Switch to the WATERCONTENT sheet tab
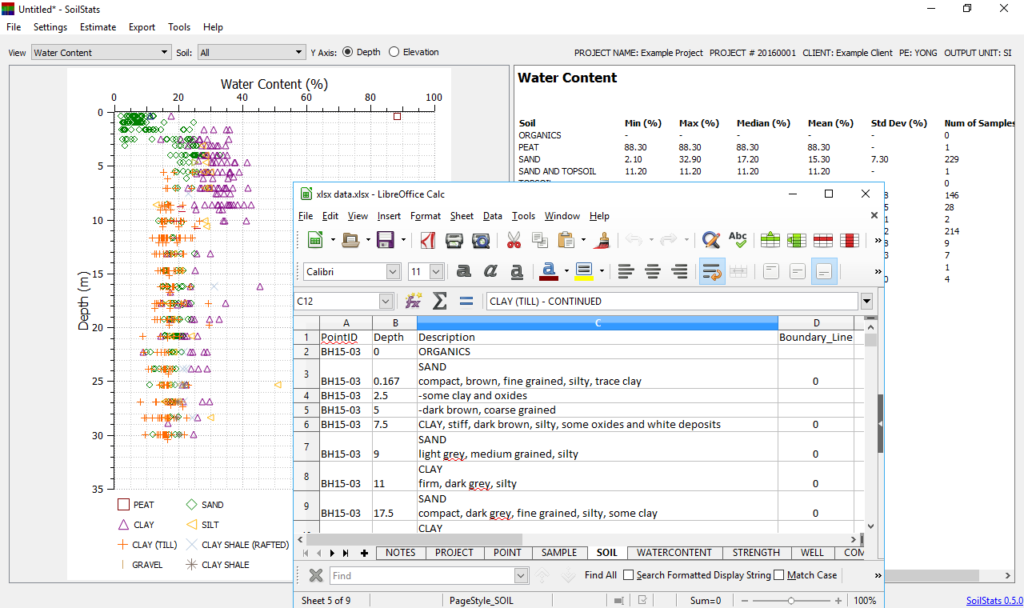 pyautogui.click(x=674, y=552)
